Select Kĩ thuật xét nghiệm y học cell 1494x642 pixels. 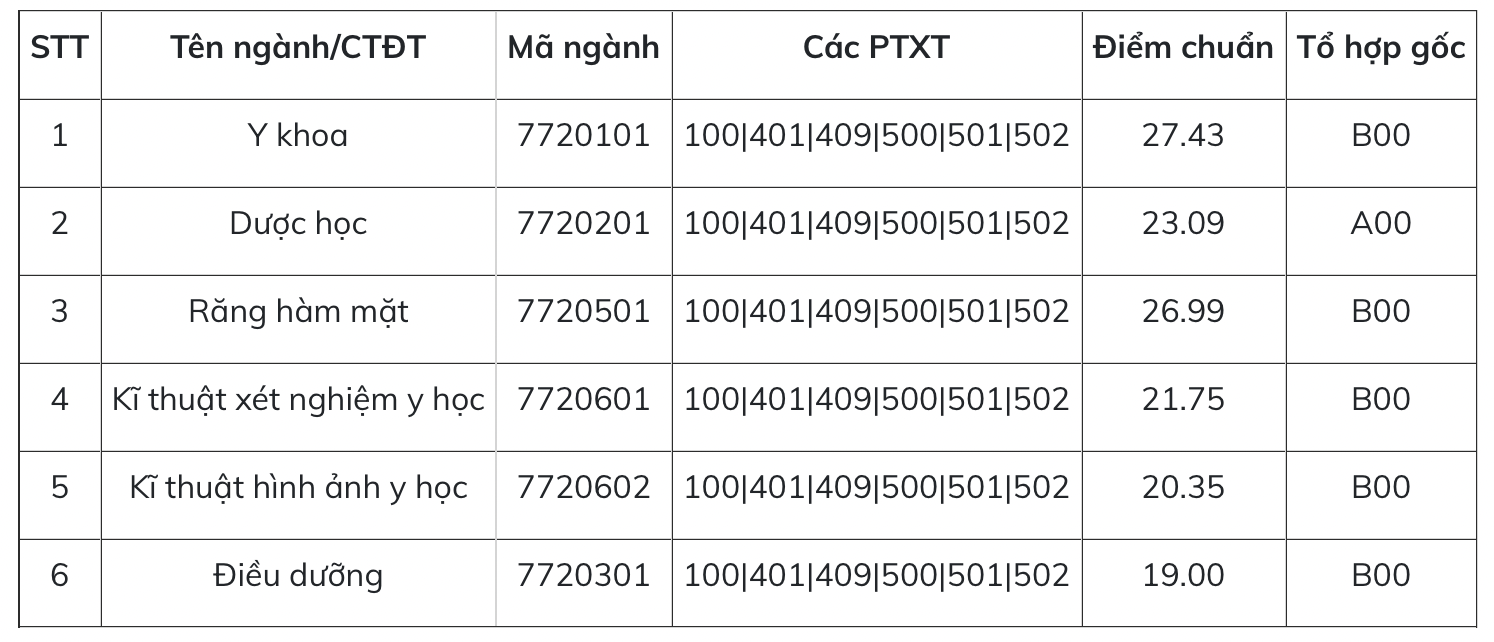298,400
